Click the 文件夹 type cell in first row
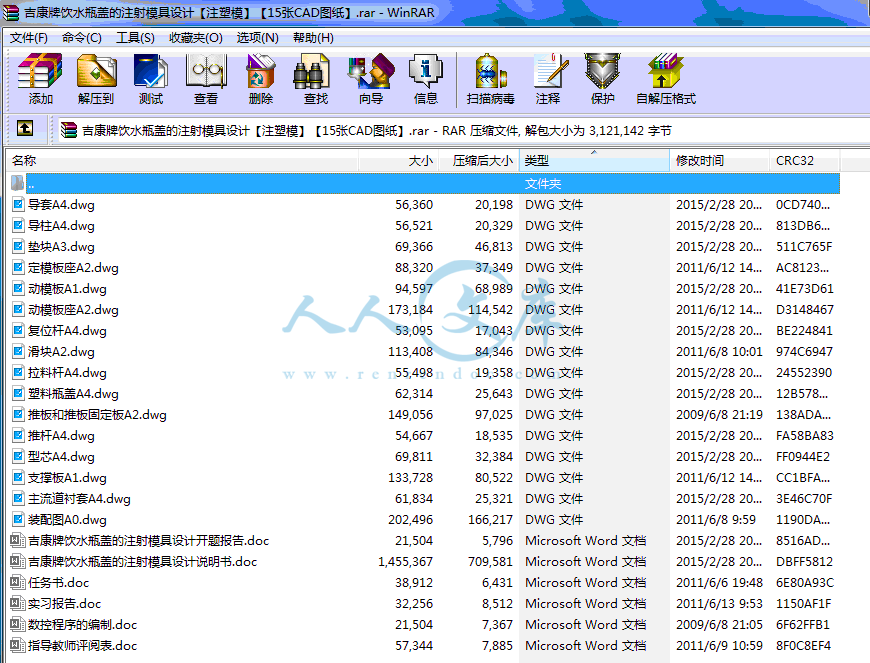 click(543, 184)
